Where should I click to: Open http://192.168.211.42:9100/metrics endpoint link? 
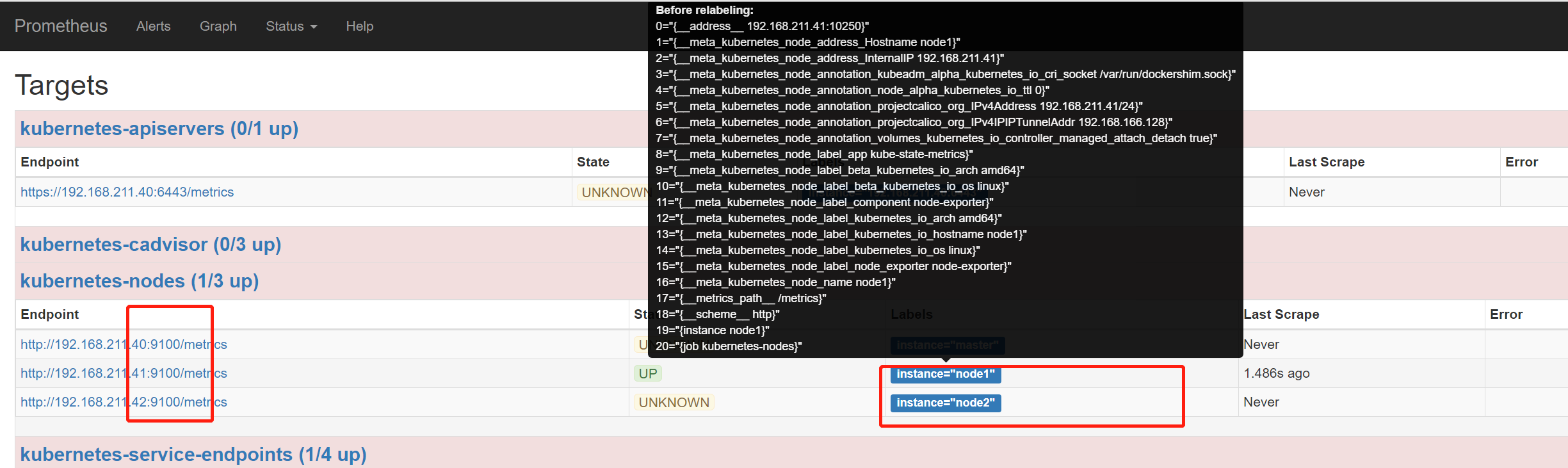(x=124, y=402)
